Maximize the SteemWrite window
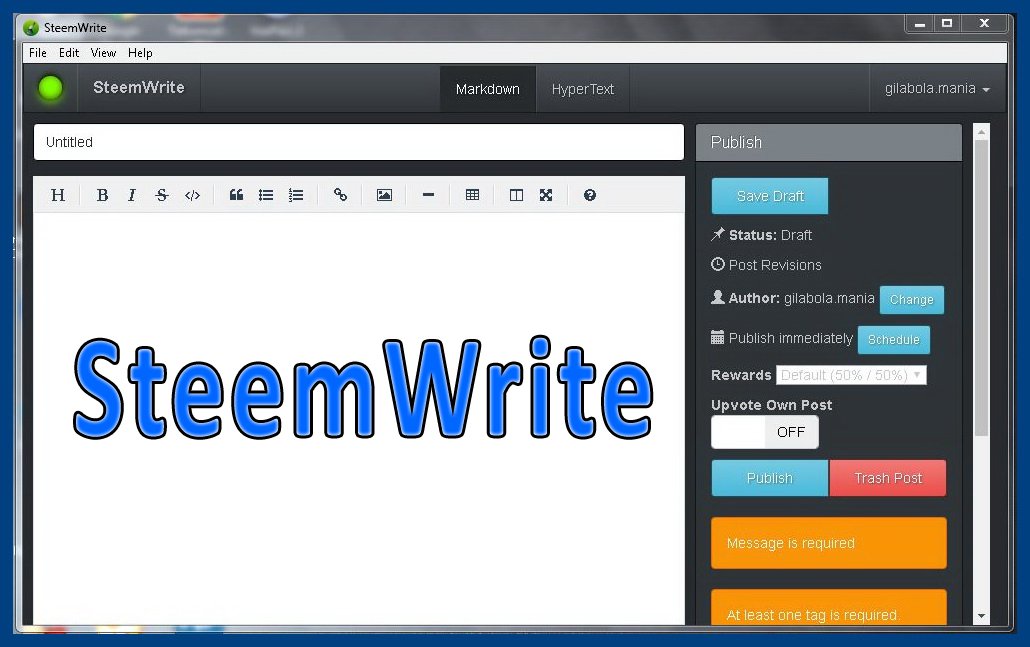 point(947,24)
